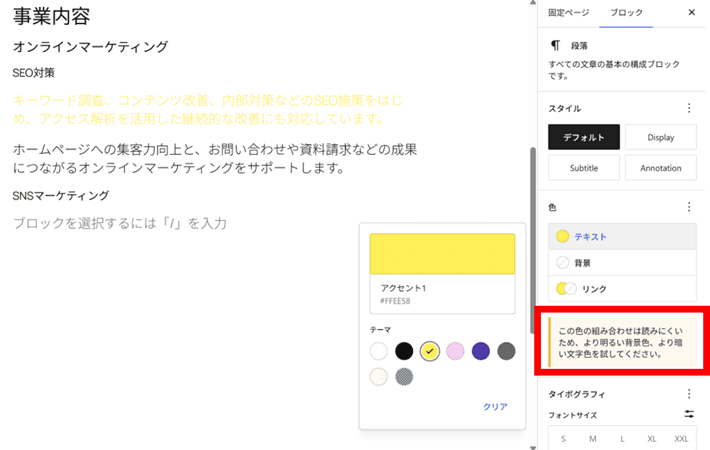Click the yellow キーワード調査 paragraph
The image size is (710, 450).
tap(207, 110)
